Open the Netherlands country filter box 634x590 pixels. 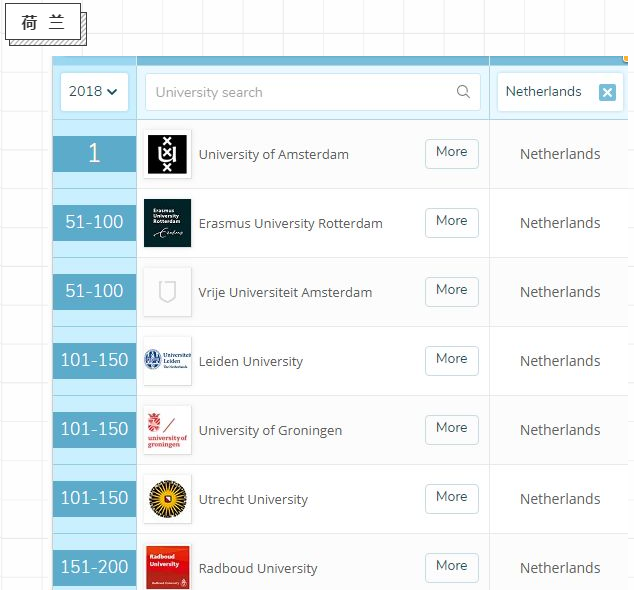(560, 92)
